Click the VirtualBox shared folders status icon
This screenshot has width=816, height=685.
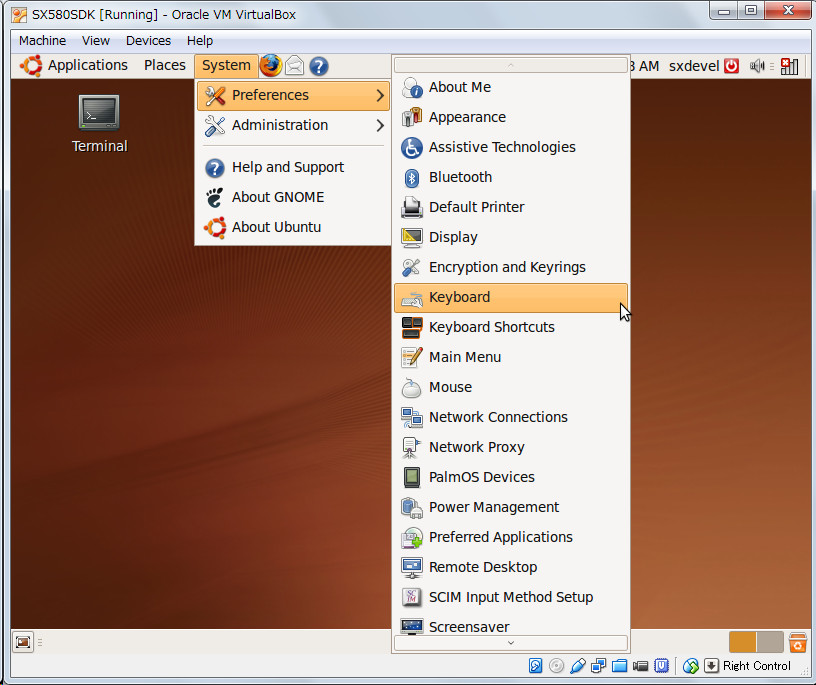pyautogui.click(x=619, y=665)
